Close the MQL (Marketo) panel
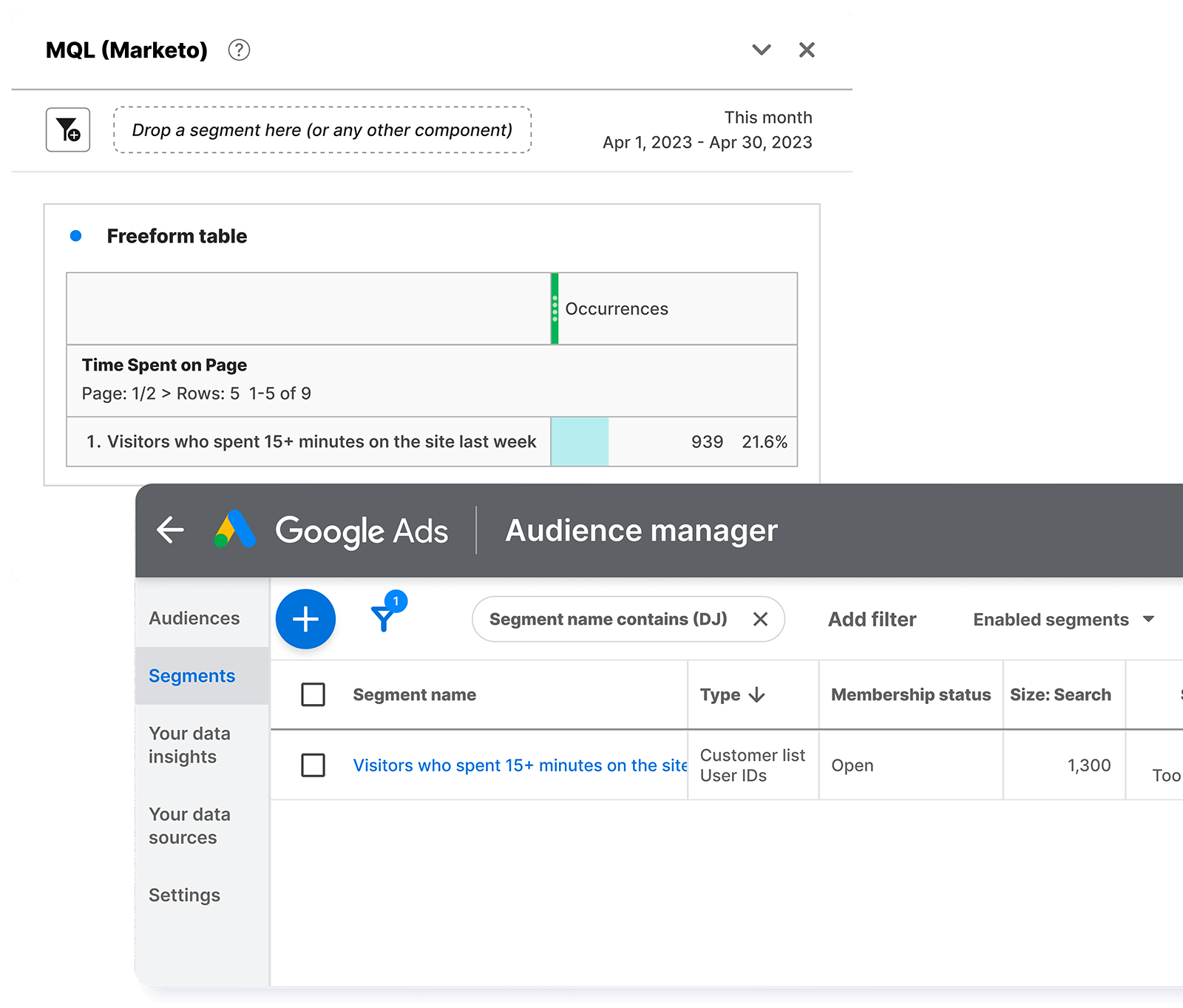This screenshot has width=1183, height=1008. click(x=807, y=50)
